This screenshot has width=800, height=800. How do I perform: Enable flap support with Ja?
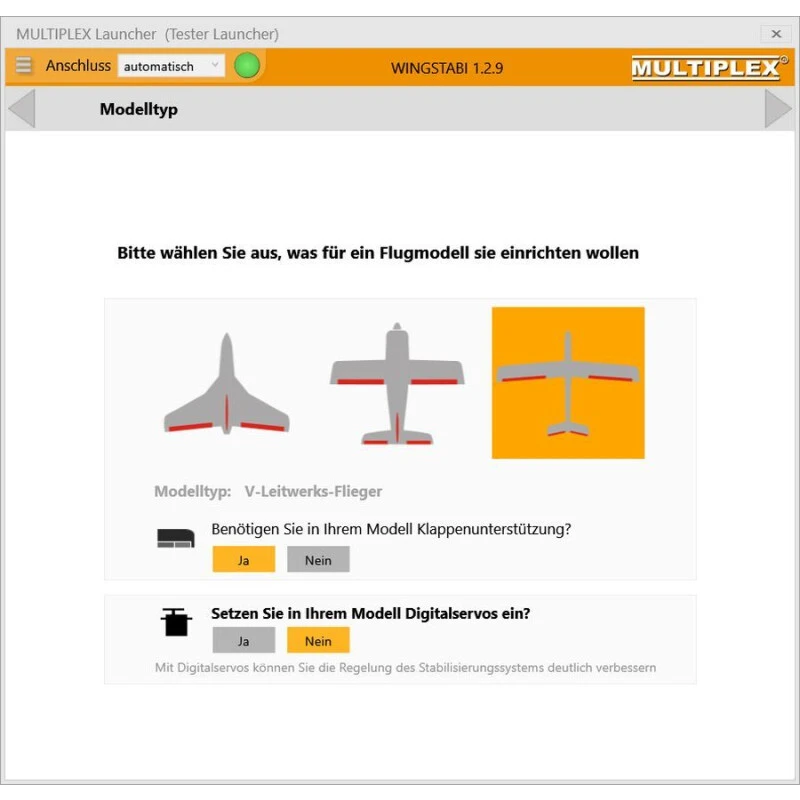click(244, 559)
